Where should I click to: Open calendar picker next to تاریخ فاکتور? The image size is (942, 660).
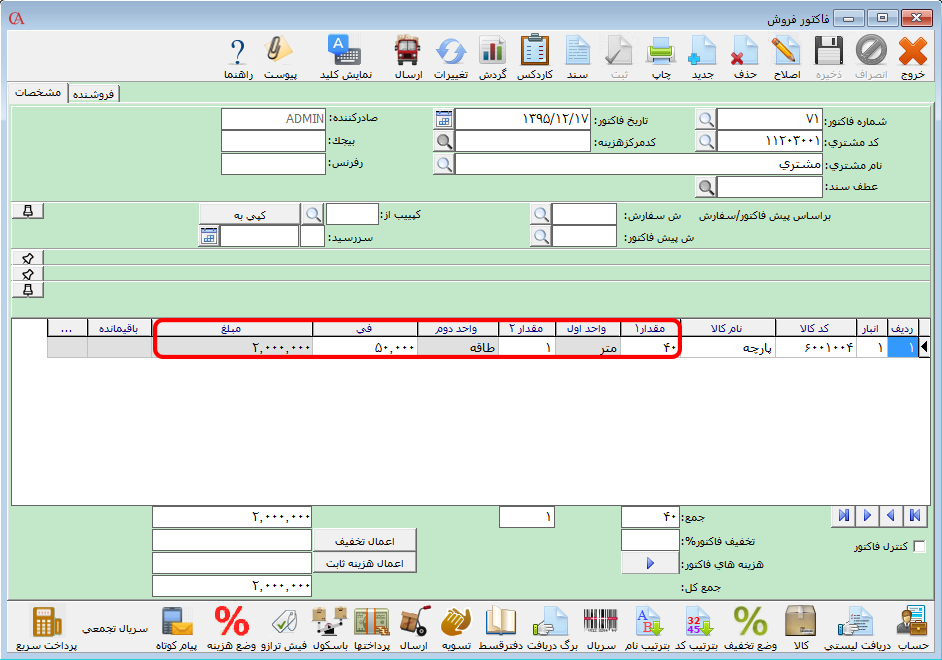pyautogui.click(x=443, y=119)
